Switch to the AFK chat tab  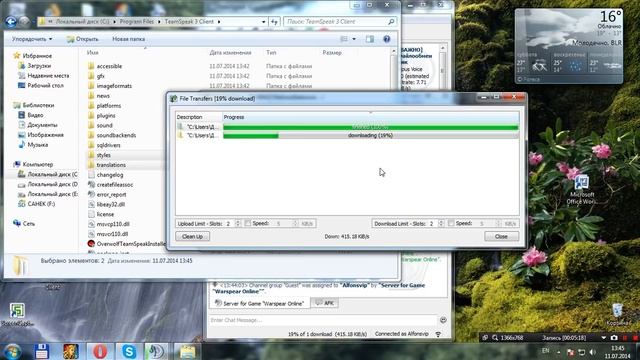point(325,303)
